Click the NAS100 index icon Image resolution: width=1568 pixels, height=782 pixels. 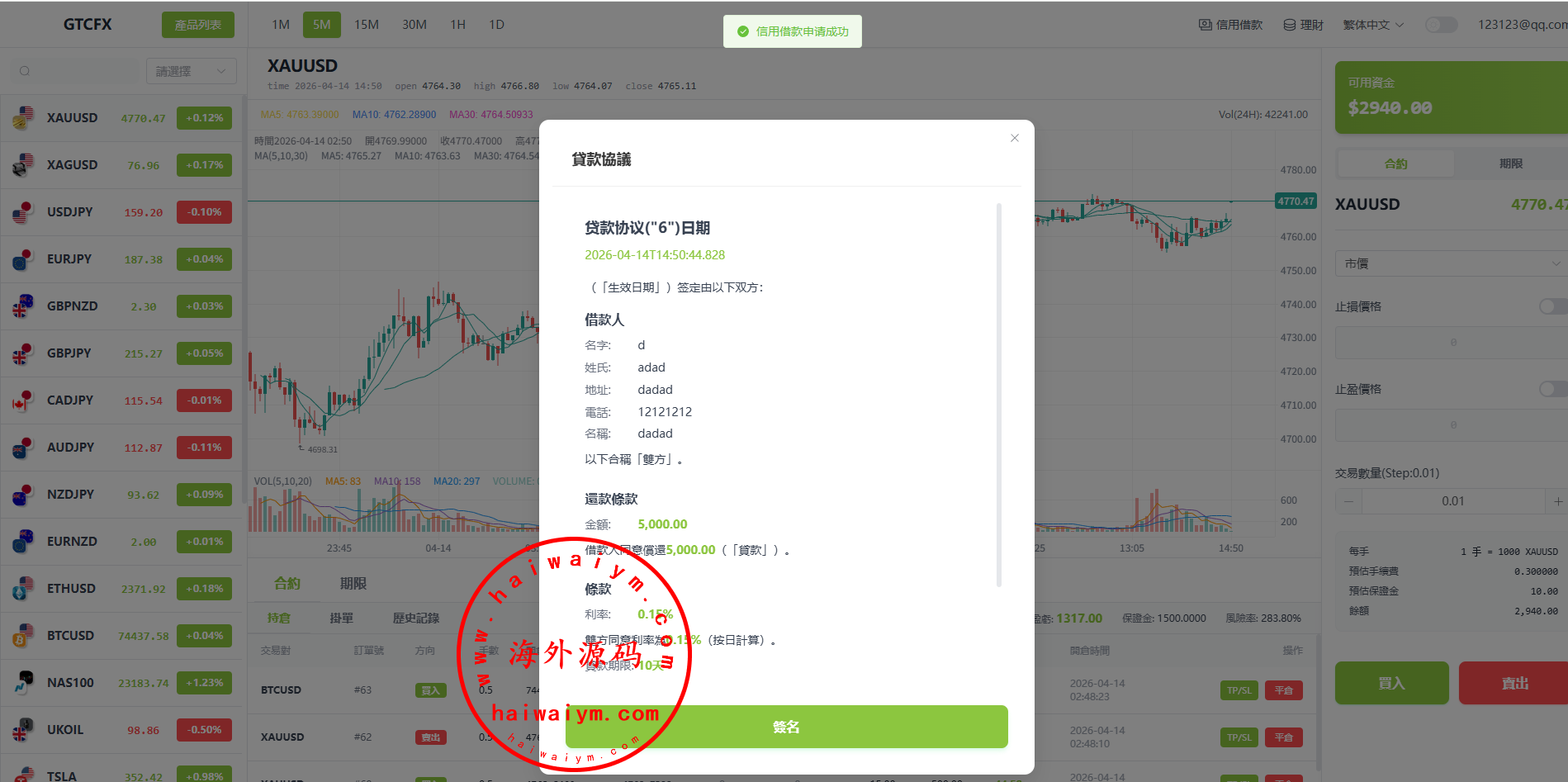[x=23, y=683]
